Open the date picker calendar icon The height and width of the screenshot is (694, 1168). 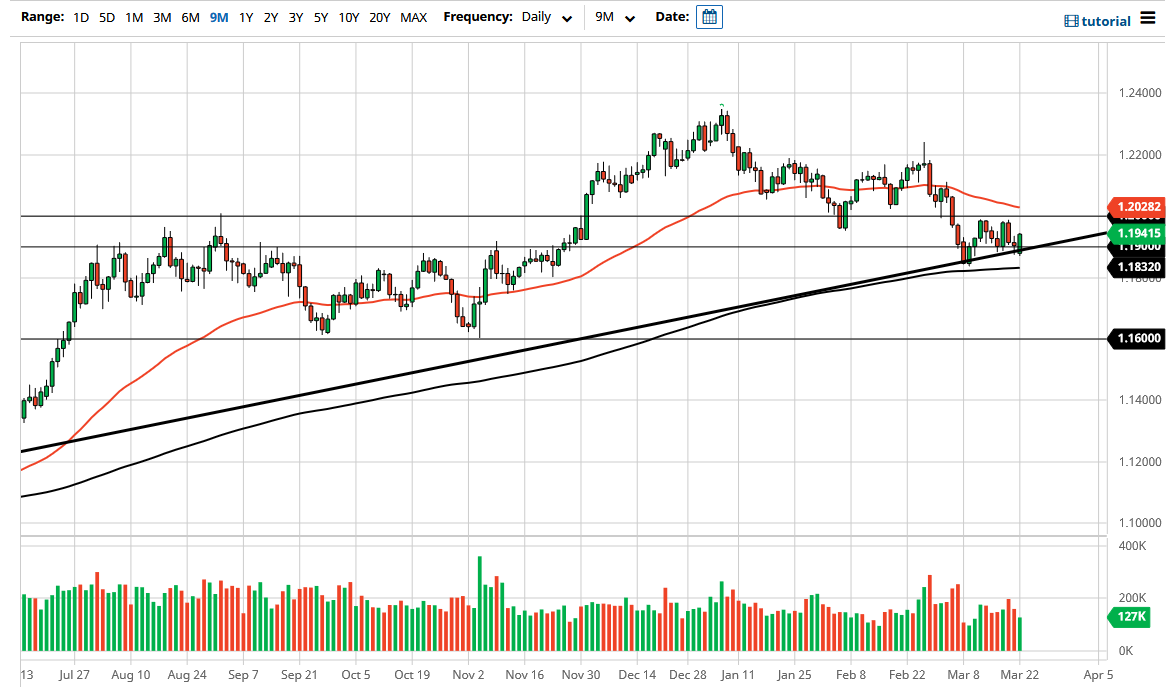709,17
